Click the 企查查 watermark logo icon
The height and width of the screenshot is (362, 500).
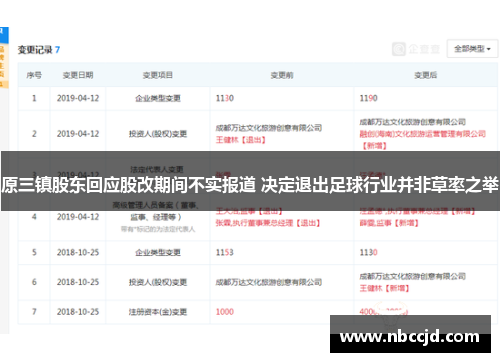[399, 49]
